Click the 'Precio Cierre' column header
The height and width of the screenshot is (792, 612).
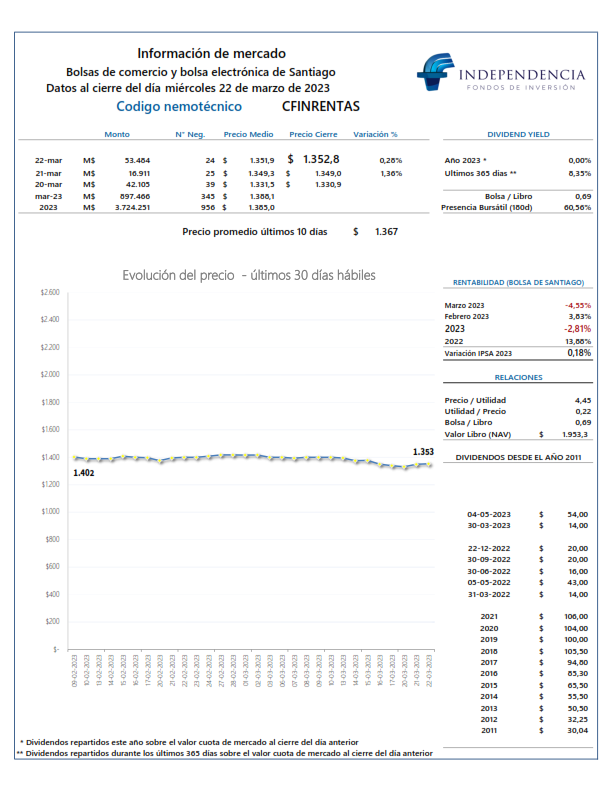click(x=313, y=134)
